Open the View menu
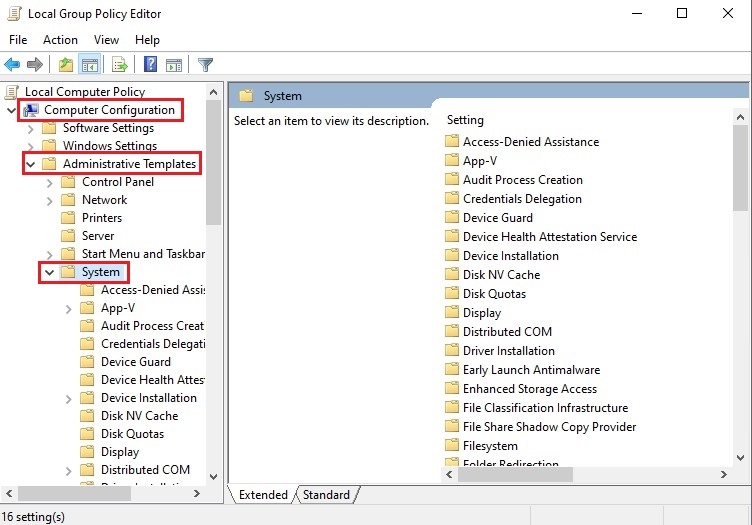Screen dimensions: 752x525 pyautogui.click(x=106, y=40)
